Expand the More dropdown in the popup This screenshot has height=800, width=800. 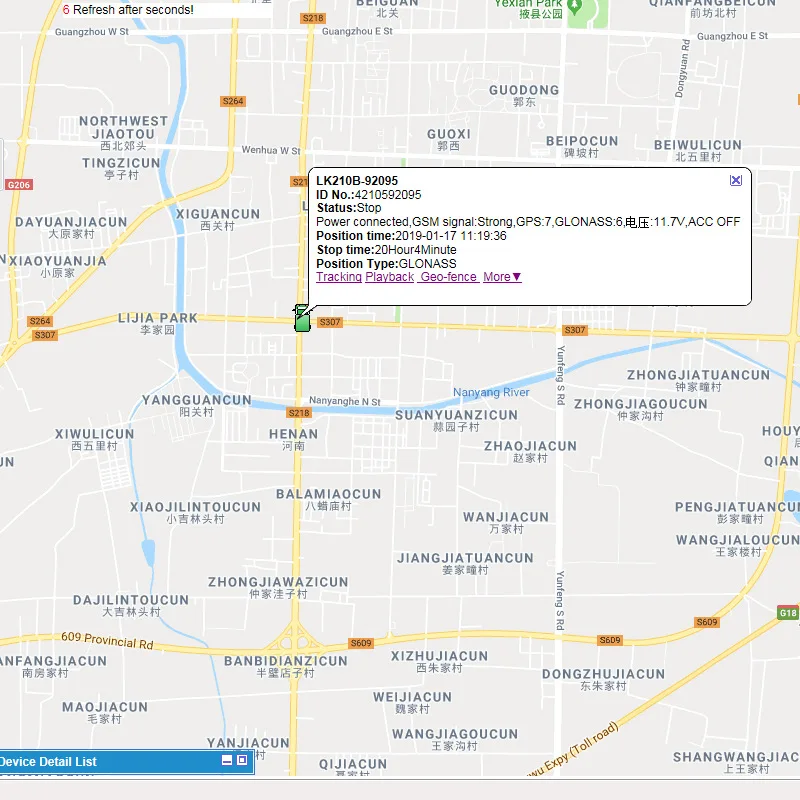click(x=502, y=277)
